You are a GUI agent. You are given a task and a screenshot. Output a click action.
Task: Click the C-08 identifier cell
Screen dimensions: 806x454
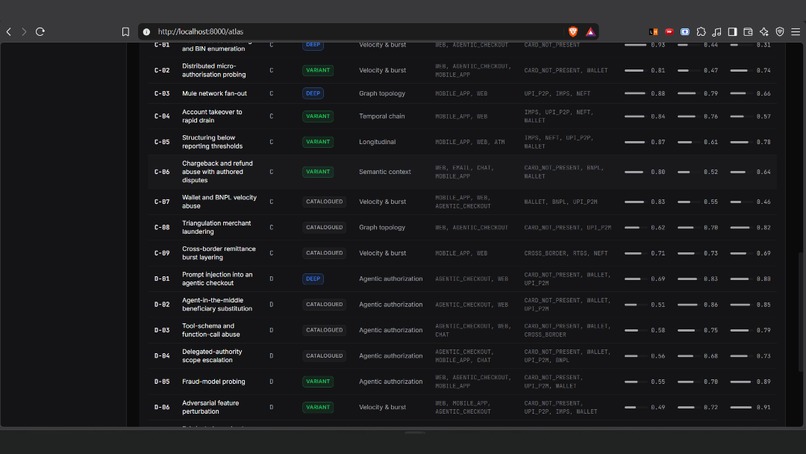point(162,227)
